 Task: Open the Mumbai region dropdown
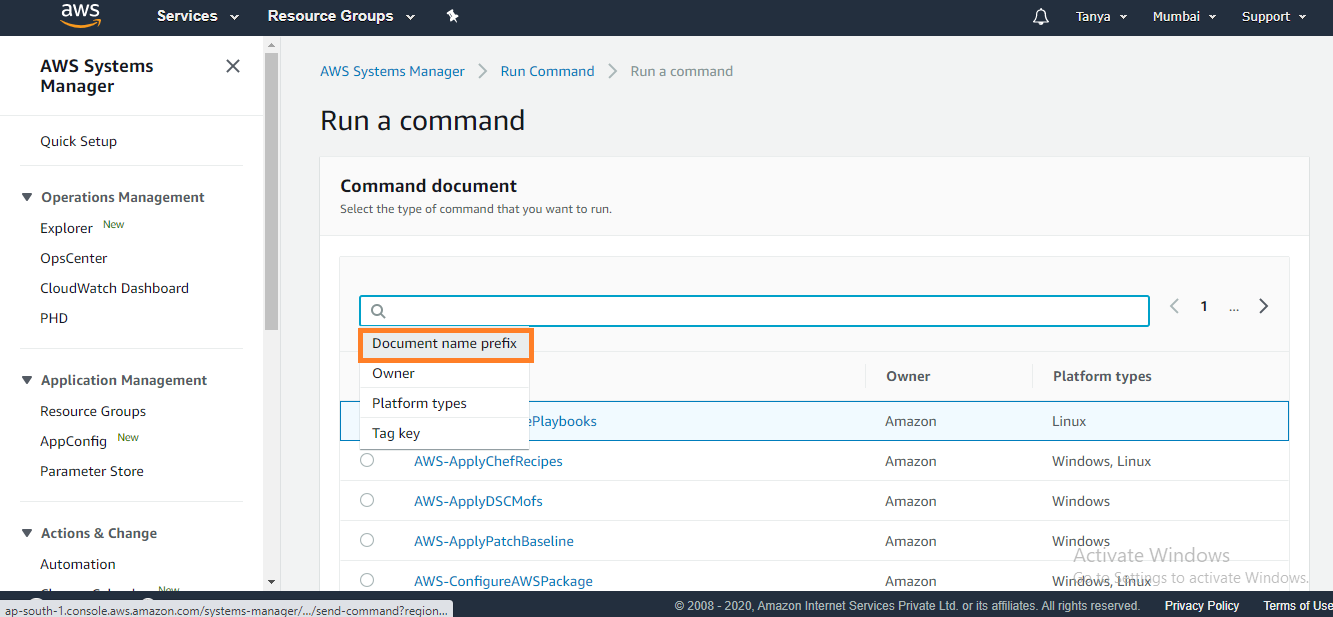1184,16
